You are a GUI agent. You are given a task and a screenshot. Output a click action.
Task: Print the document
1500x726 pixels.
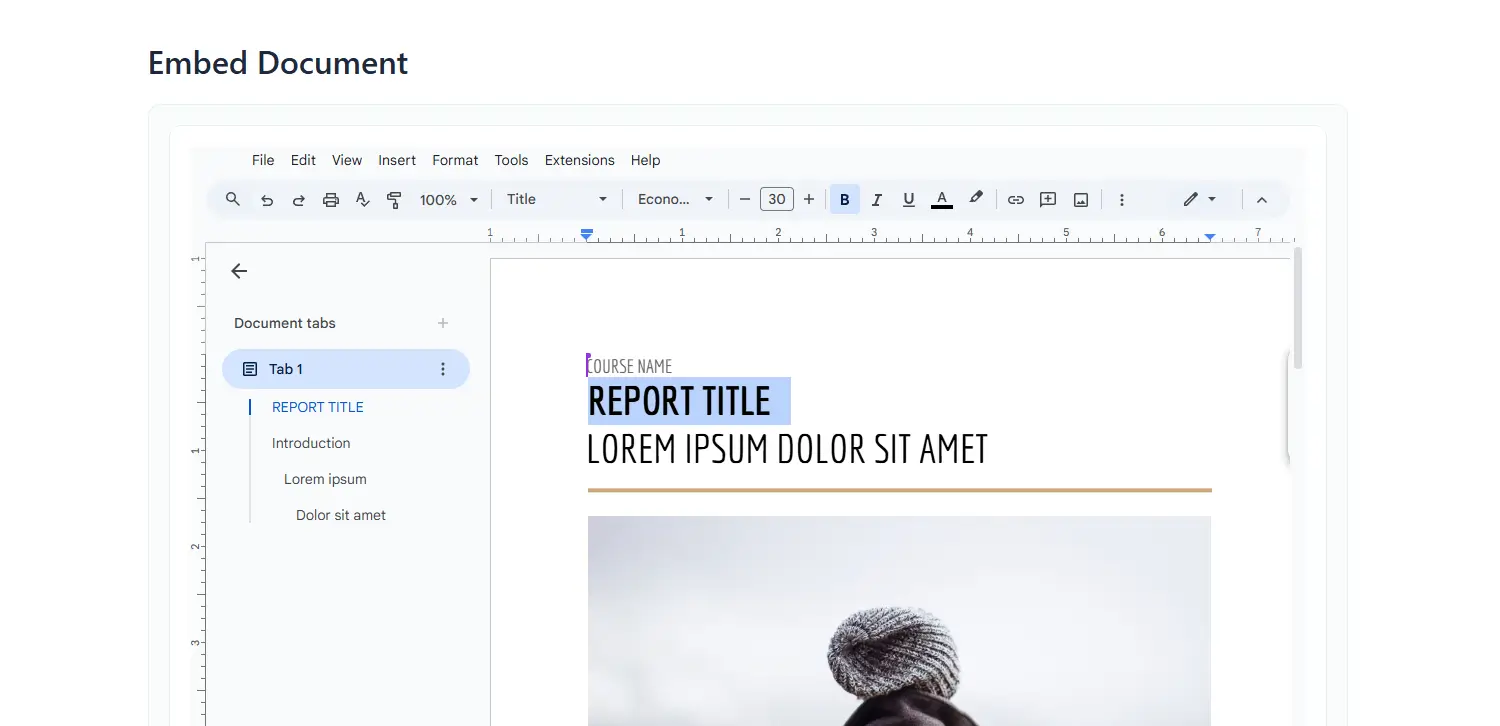330,199
